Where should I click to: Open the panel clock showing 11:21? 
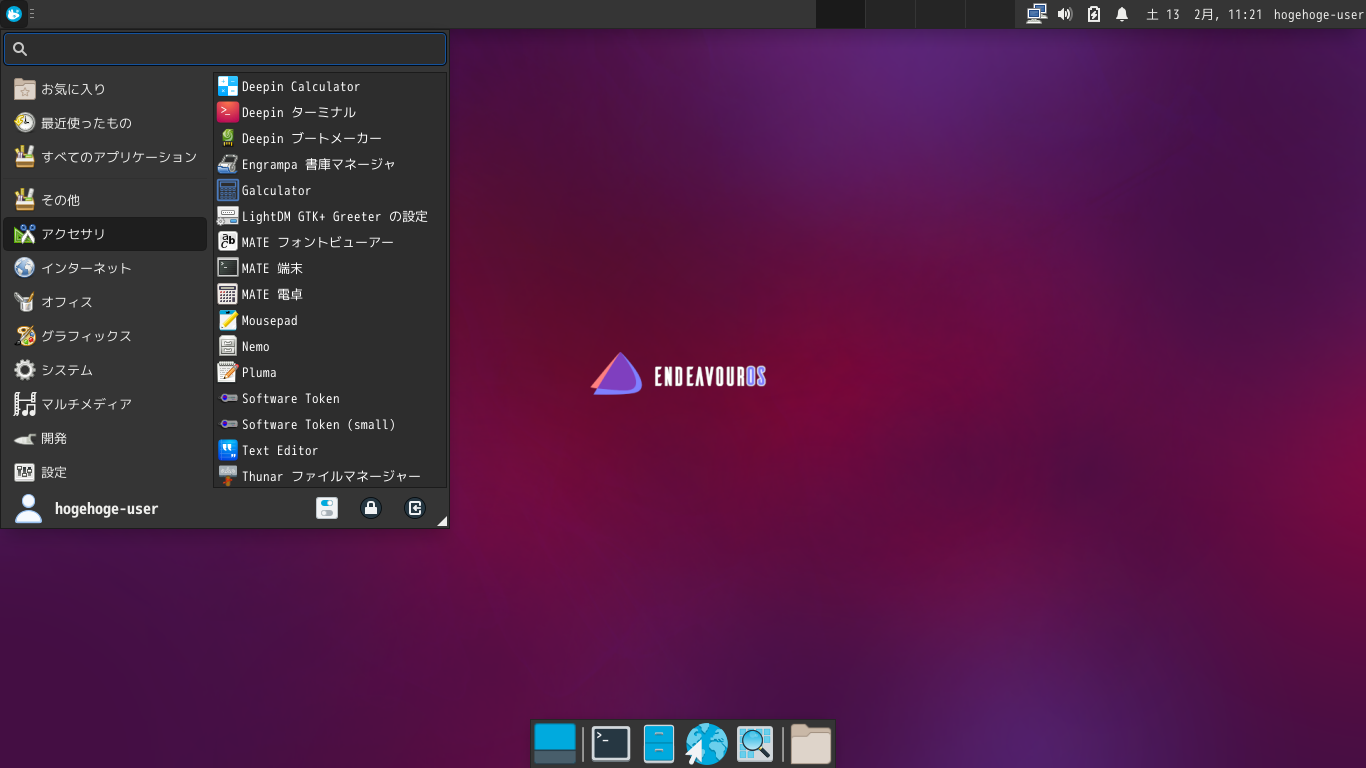[1204, 14]
